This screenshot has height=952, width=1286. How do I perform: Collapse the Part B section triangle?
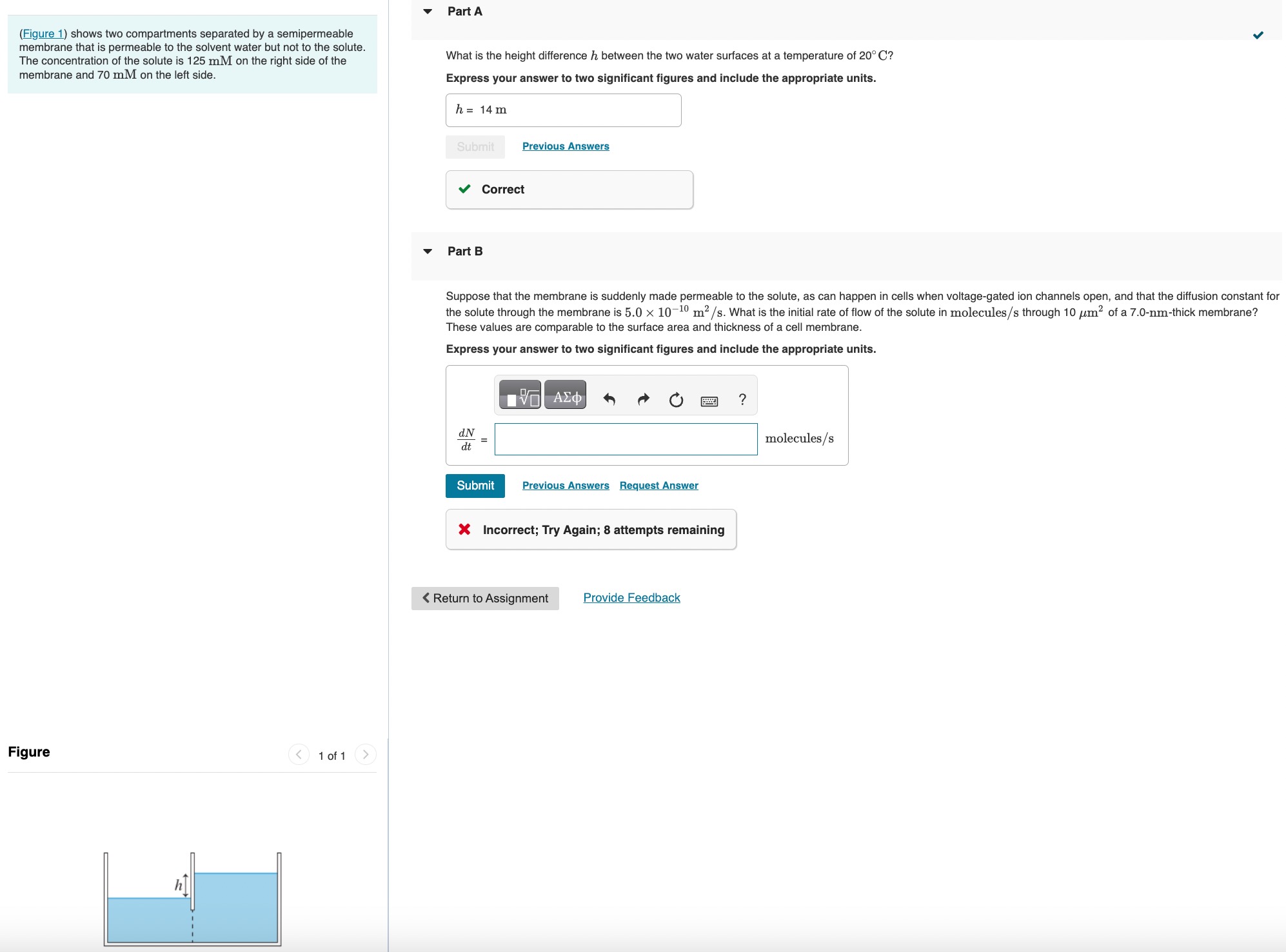point(428,252)
